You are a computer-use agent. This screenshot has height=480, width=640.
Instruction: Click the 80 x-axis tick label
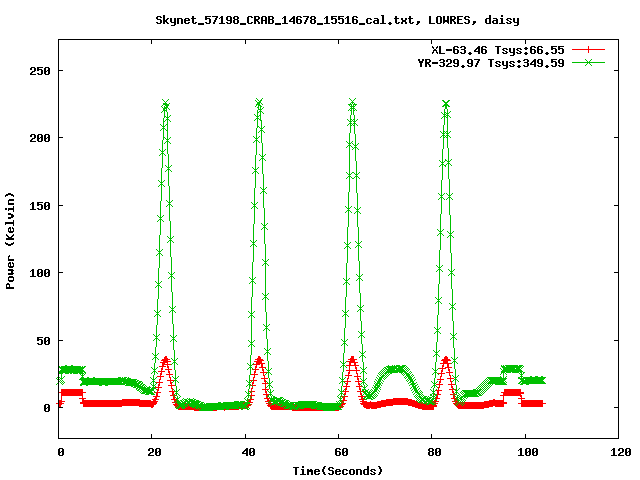(434, 452)
